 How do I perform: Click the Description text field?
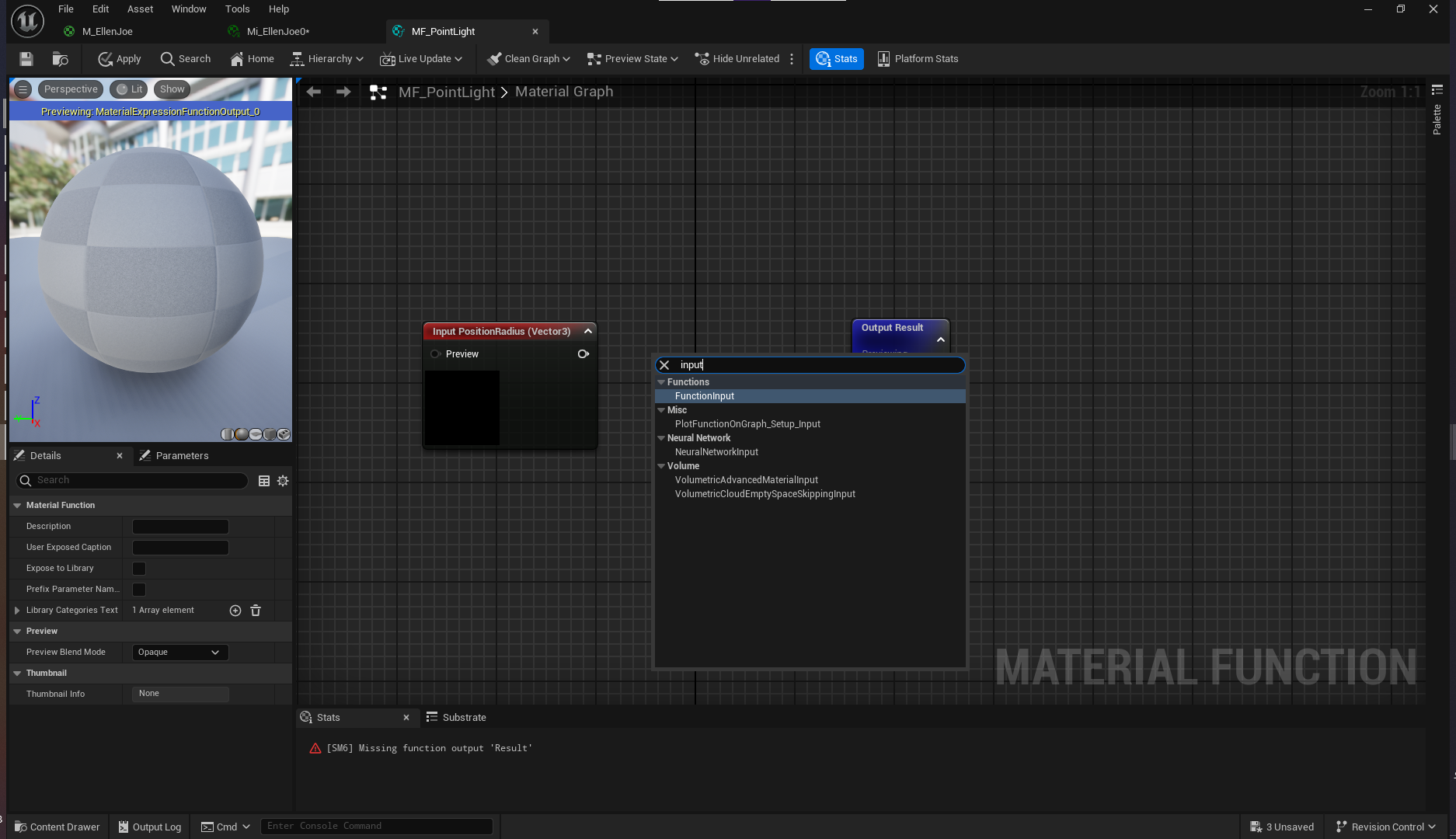[x=180, y=527]
